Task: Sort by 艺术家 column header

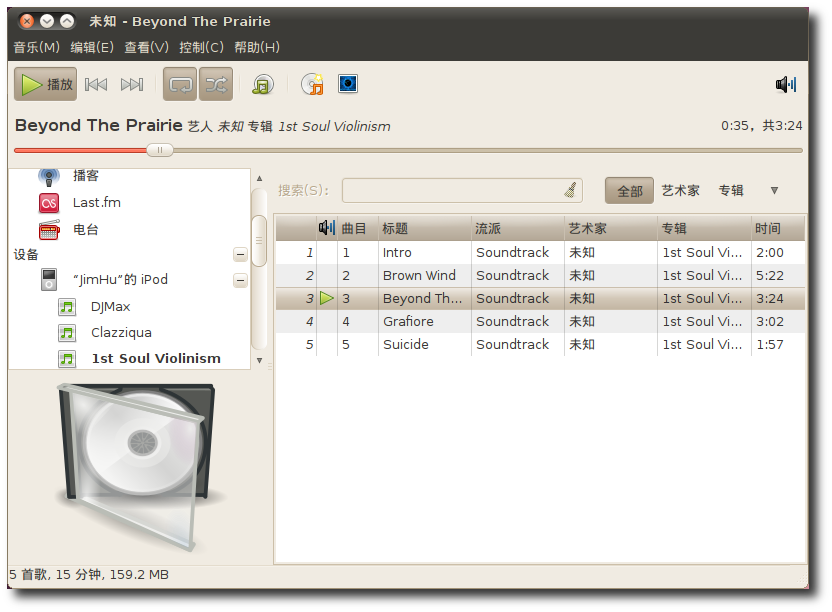Action: pyautogui.click(x=611, y=228)
